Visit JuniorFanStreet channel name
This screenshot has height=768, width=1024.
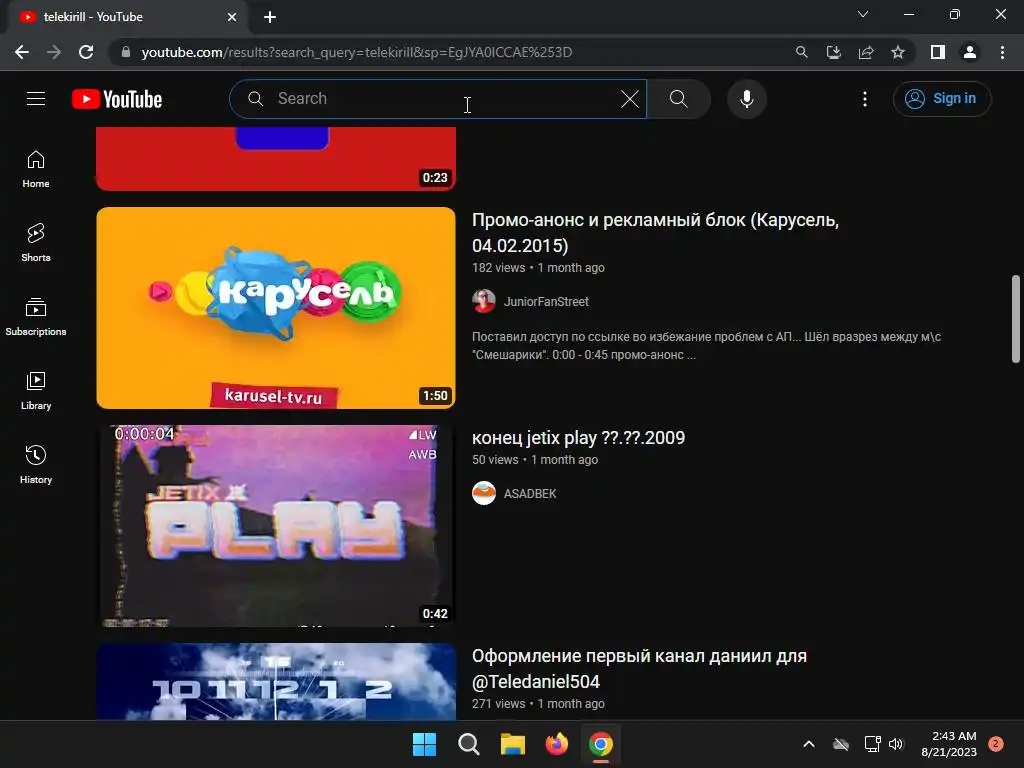tap(546, 302)
